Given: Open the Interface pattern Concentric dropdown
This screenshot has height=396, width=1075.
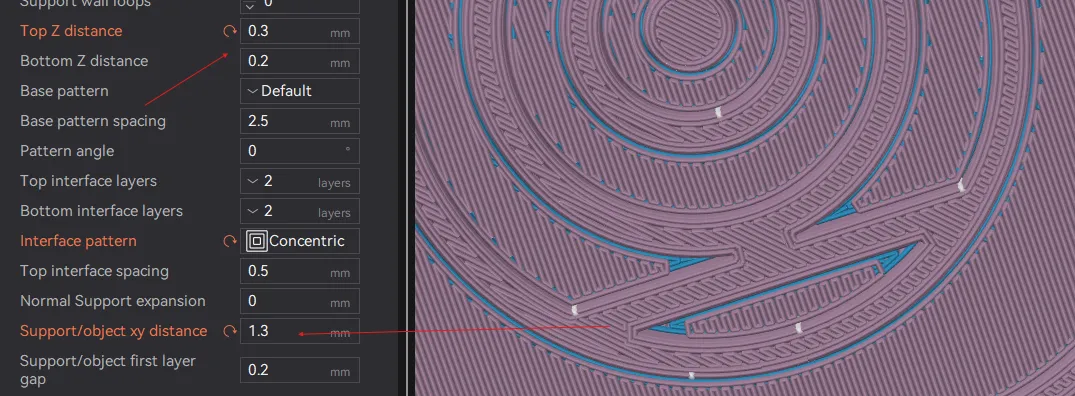Looking at the screenshot, I should coord(300,241).
